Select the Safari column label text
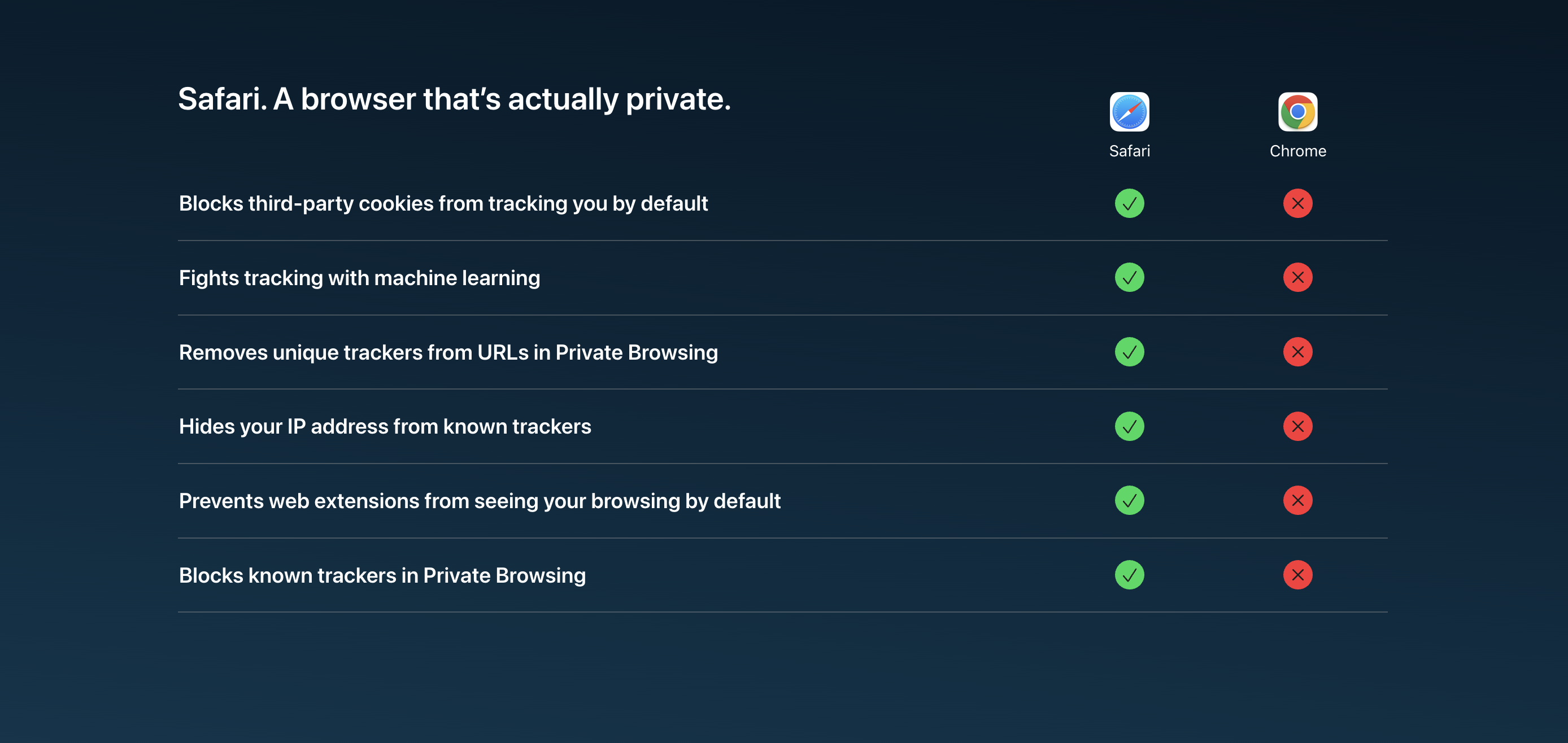The height and width of the screenshot is (743, 1568). [x=1129, y=151]
